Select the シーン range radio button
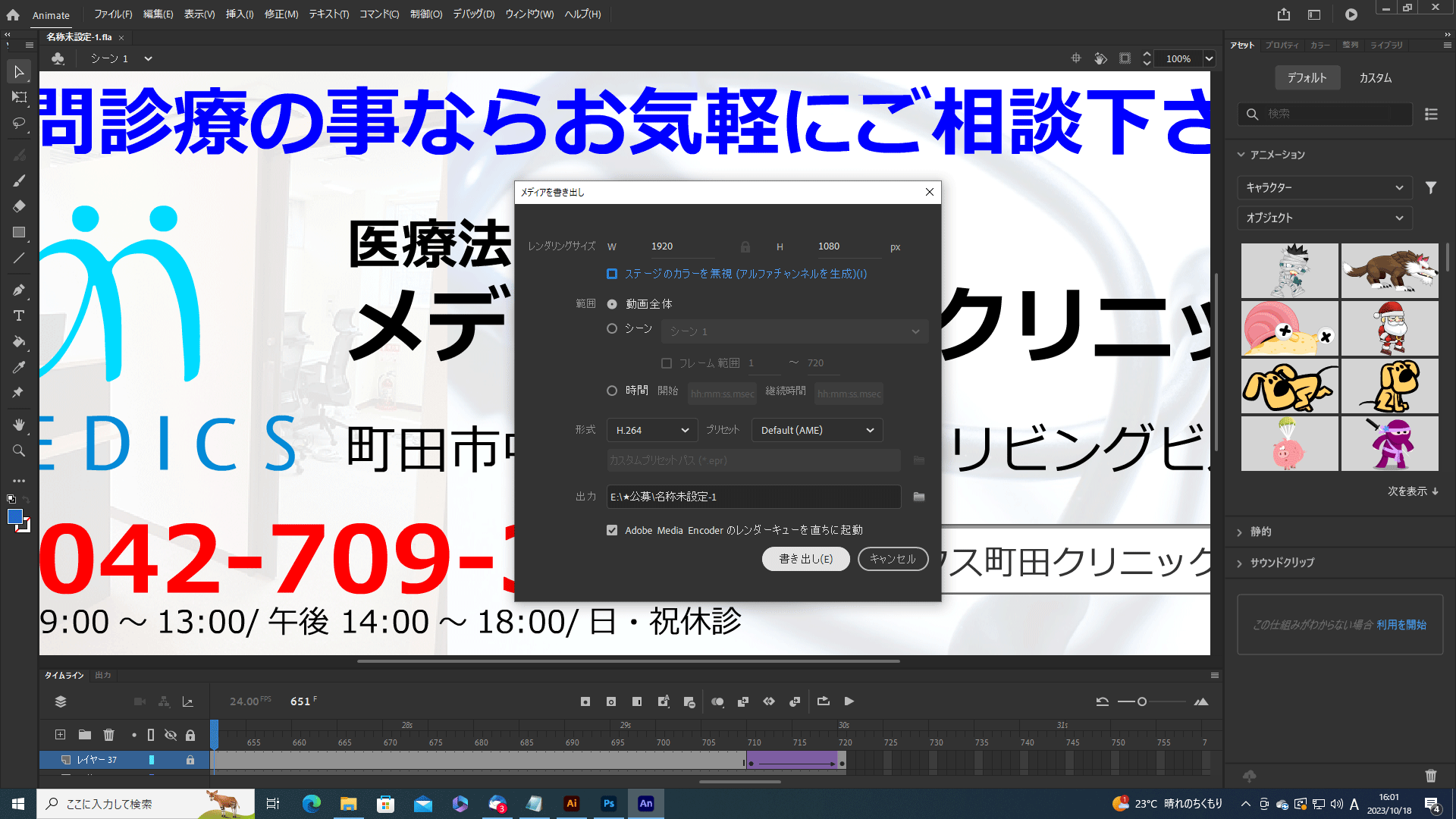 point(612,329)
